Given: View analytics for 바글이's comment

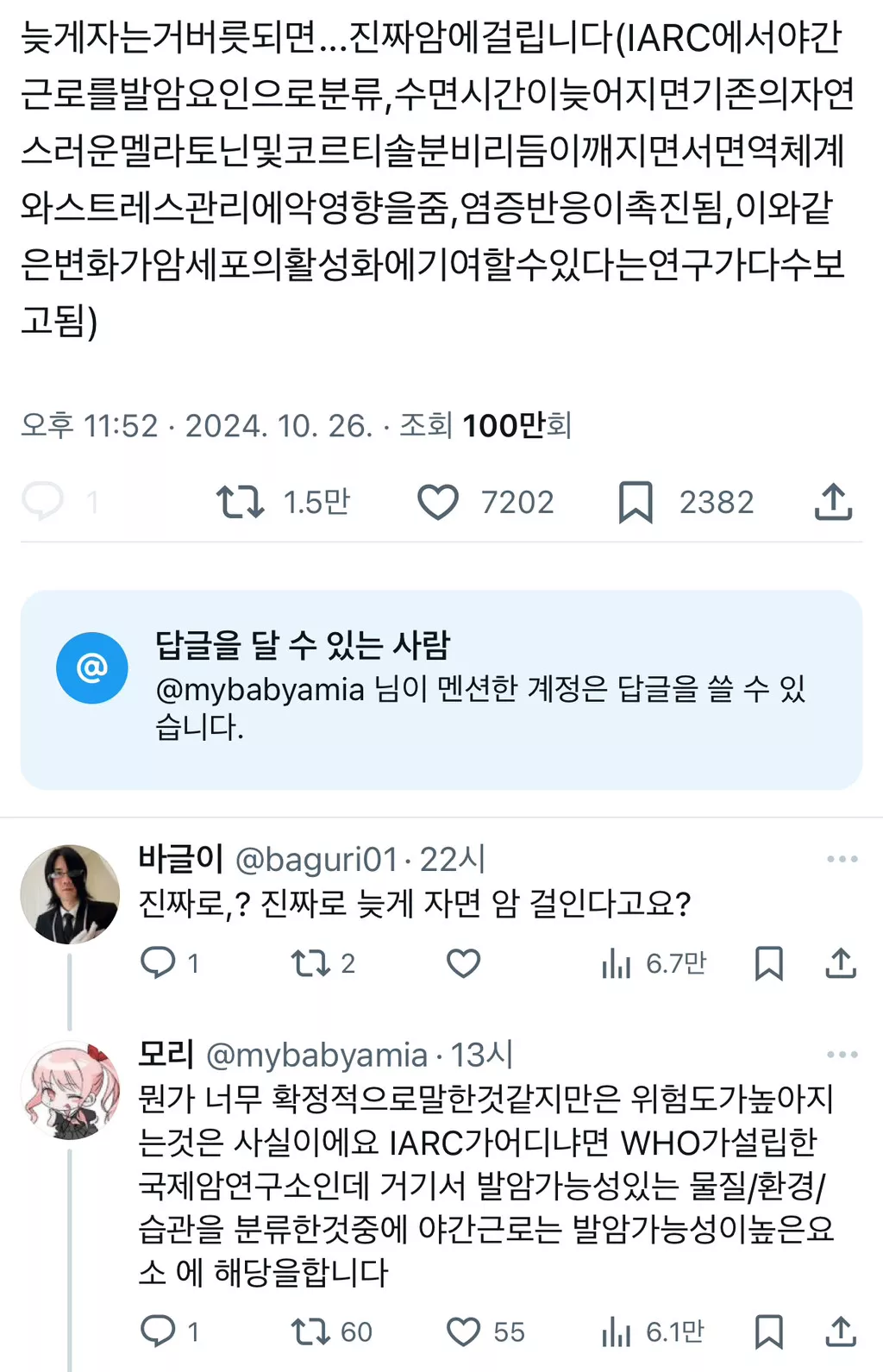Looking at the screenshot, I should (x=616, y=963).
